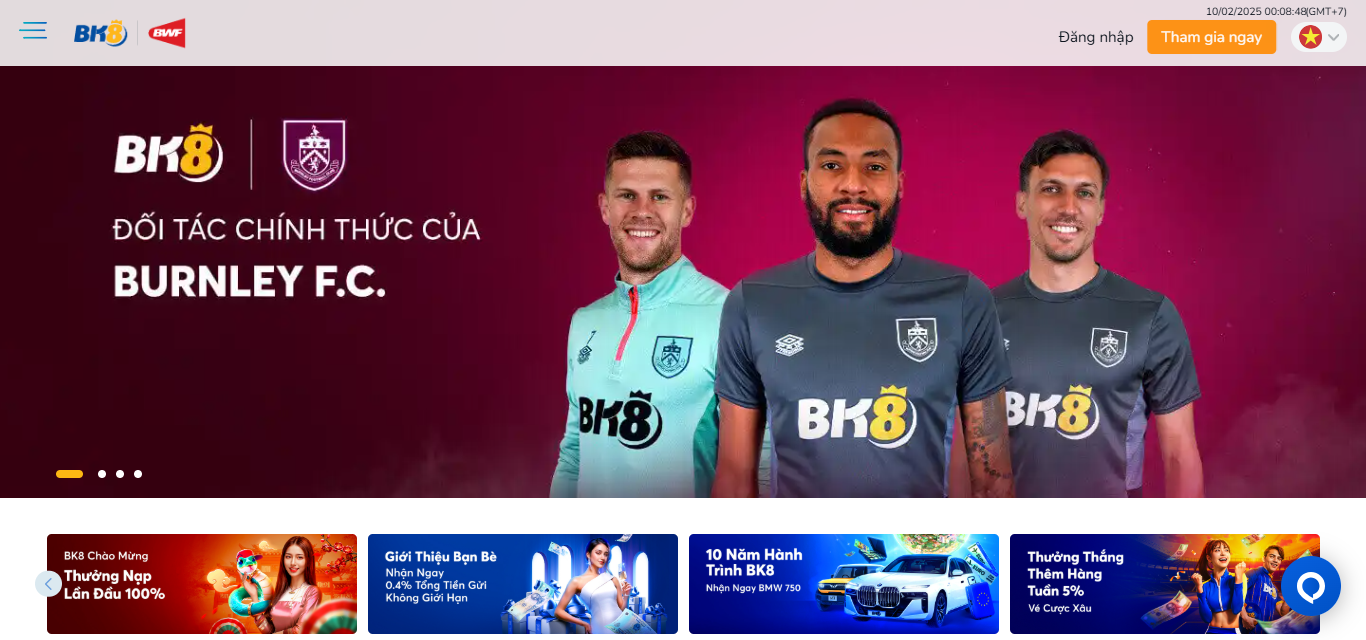The height and width of the screenshot is (640, 1366).
Task: Click the Đăng nhập login link
Action: (1096, 37)
